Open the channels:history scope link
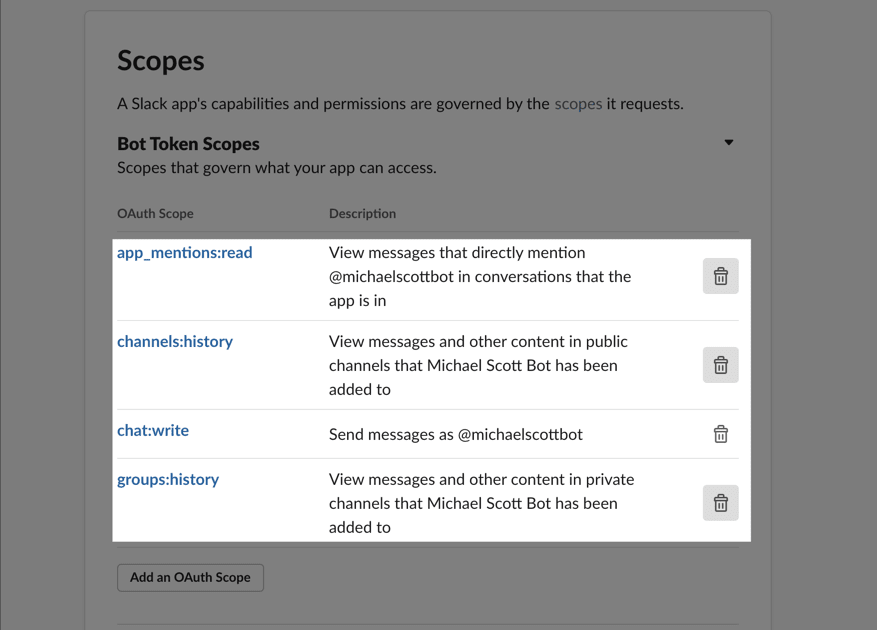 click(175, 341)
